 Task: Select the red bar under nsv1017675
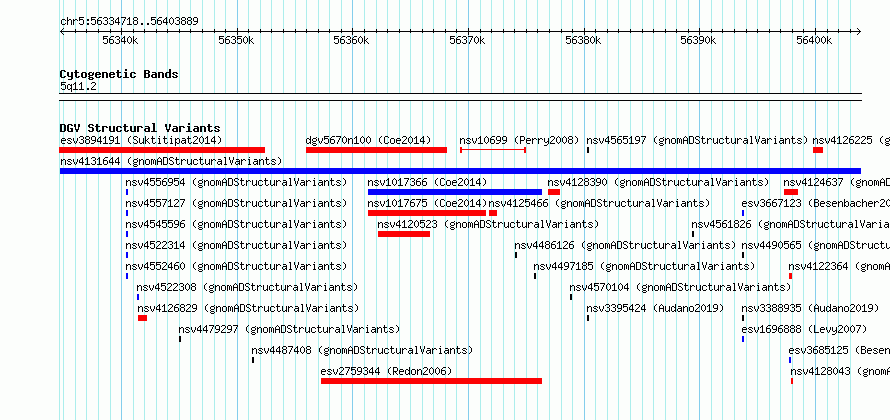pos(427,213)
